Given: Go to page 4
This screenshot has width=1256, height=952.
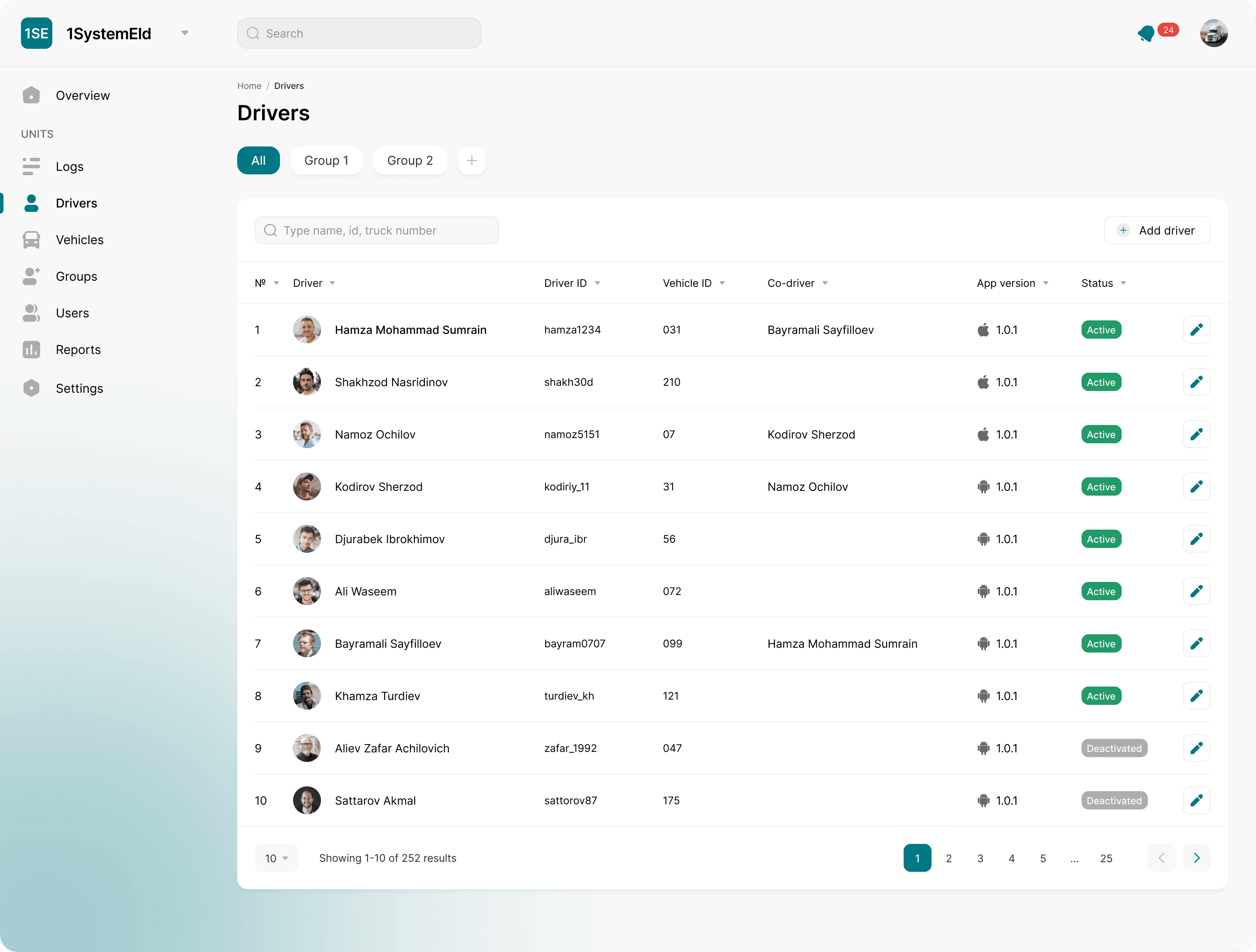Looking at the screenshot, I should pyautogui.click(x=1011, y=858).
